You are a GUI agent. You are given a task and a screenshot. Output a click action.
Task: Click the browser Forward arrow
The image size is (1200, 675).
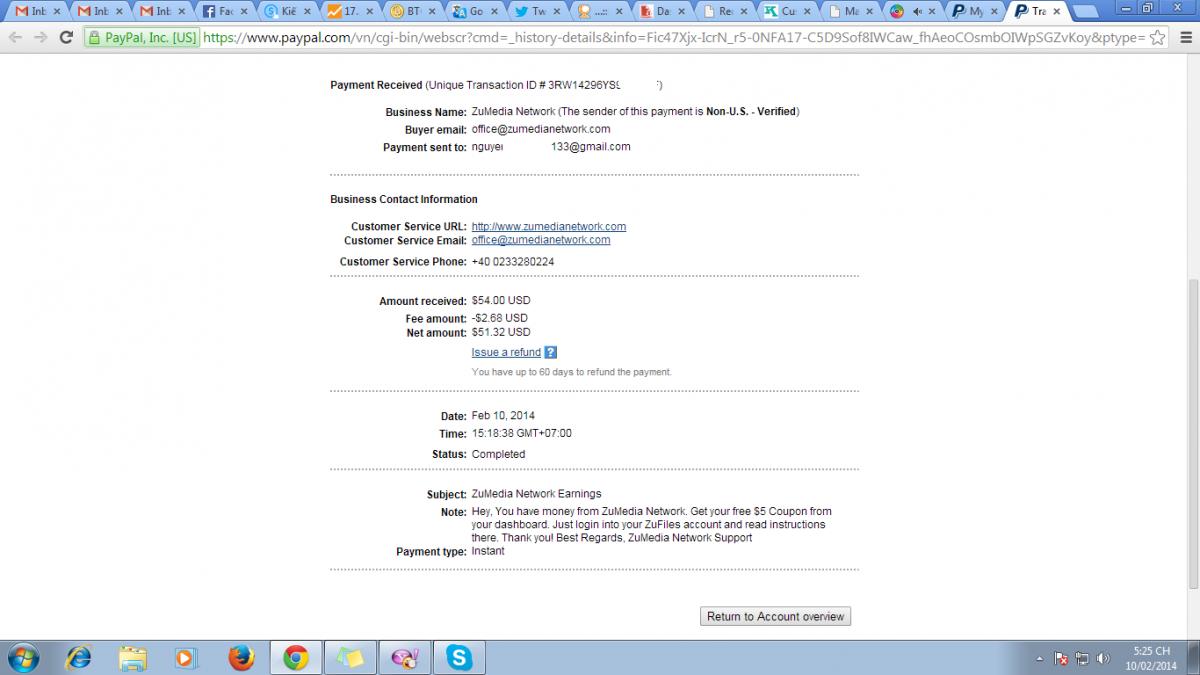pos(41,37)
